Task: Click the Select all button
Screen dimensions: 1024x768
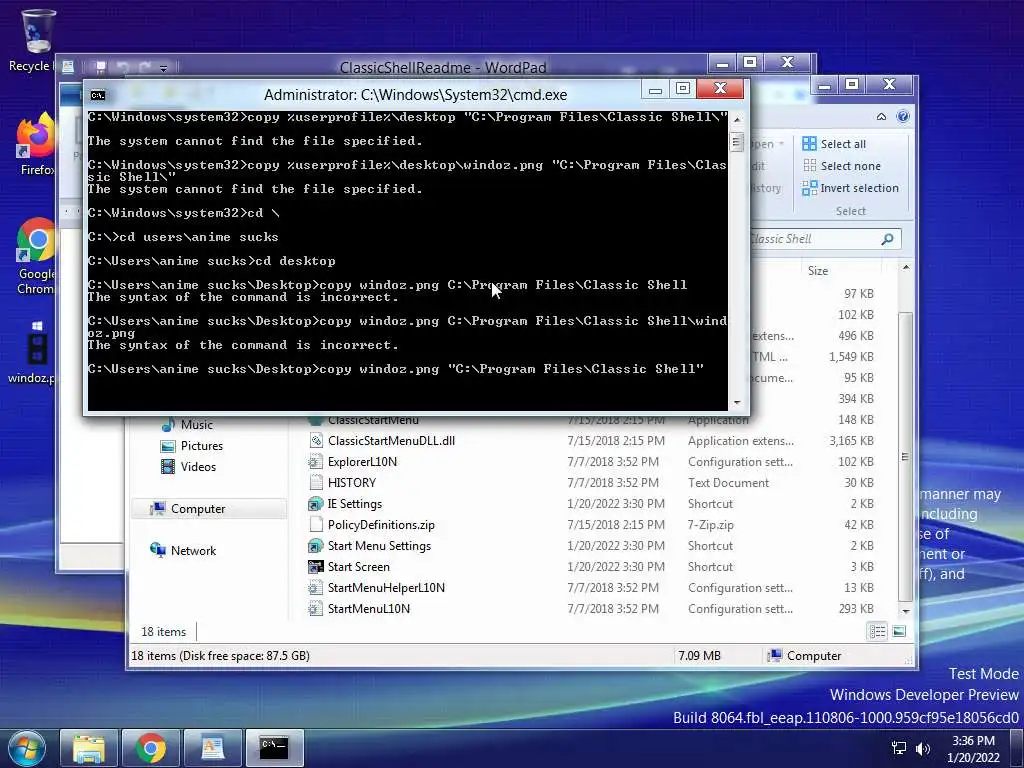Action: coord(834,144)
